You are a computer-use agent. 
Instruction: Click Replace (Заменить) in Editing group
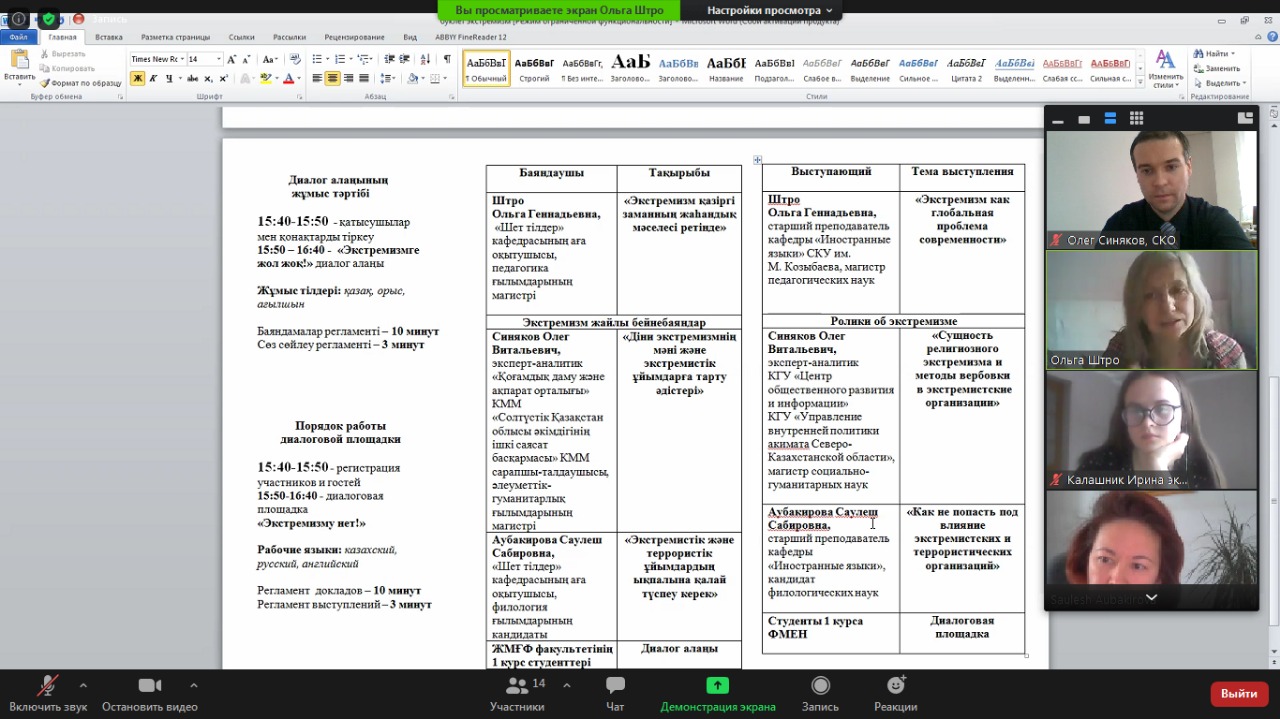[1216, 68]
